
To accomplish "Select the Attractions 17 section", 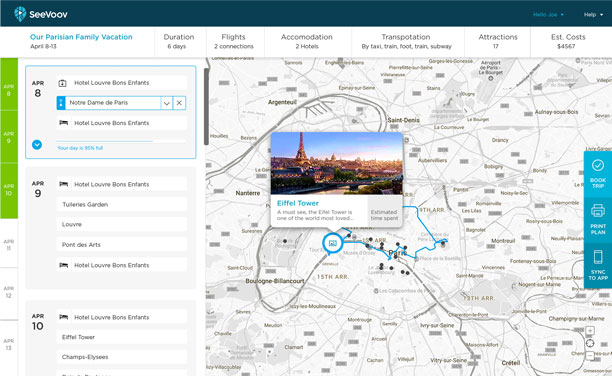I will [x=498, y=41].
